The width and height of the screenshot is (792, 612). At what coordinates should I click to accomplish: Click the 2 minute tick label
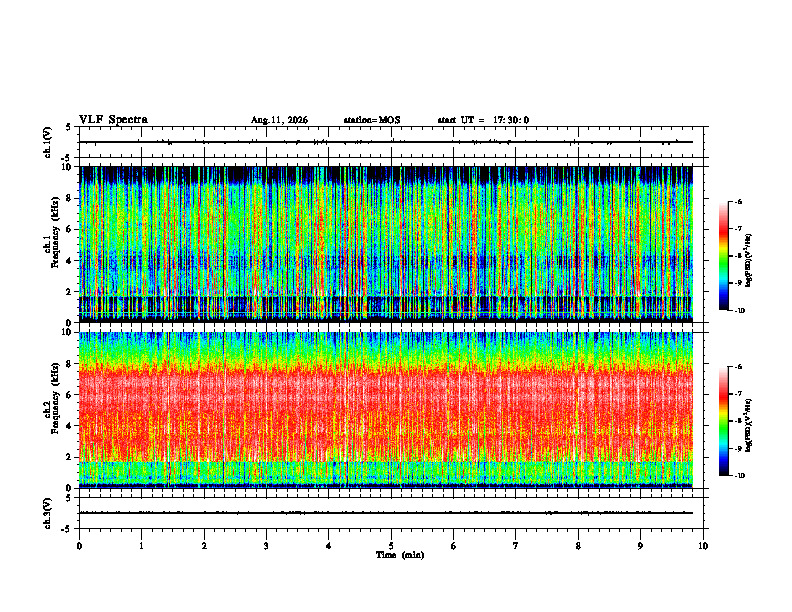click(x=204, y=546)
